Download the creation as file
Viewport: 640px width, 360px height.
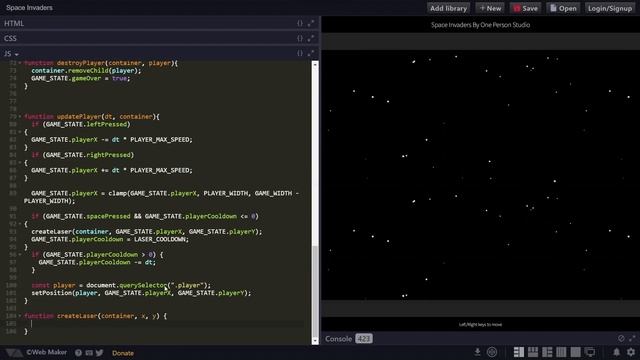pyautogui.click(x=477, y=352)
